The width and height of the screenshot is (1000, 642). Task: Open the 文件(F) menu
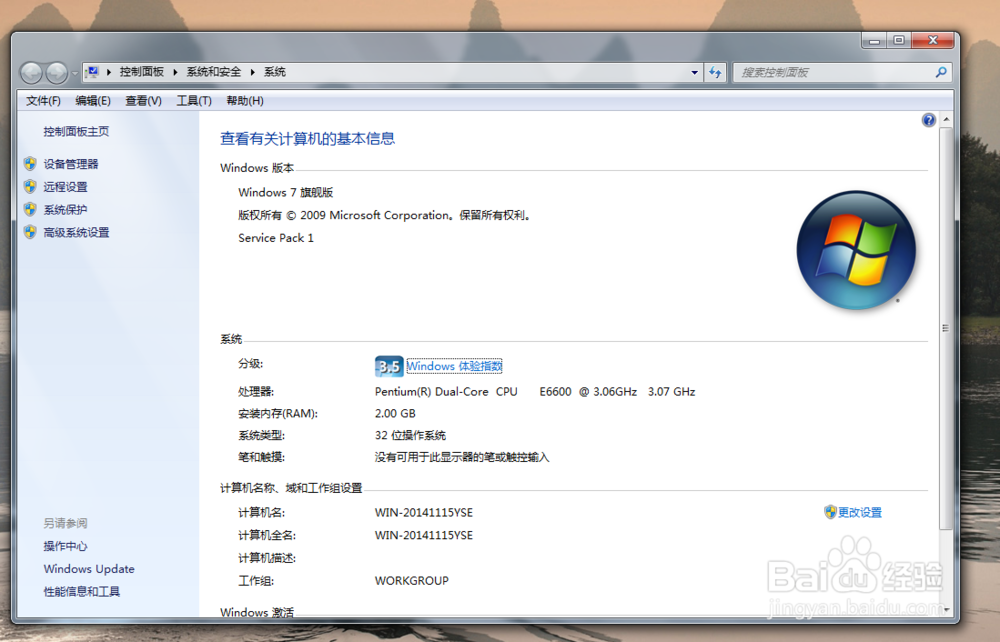[43, 101]
